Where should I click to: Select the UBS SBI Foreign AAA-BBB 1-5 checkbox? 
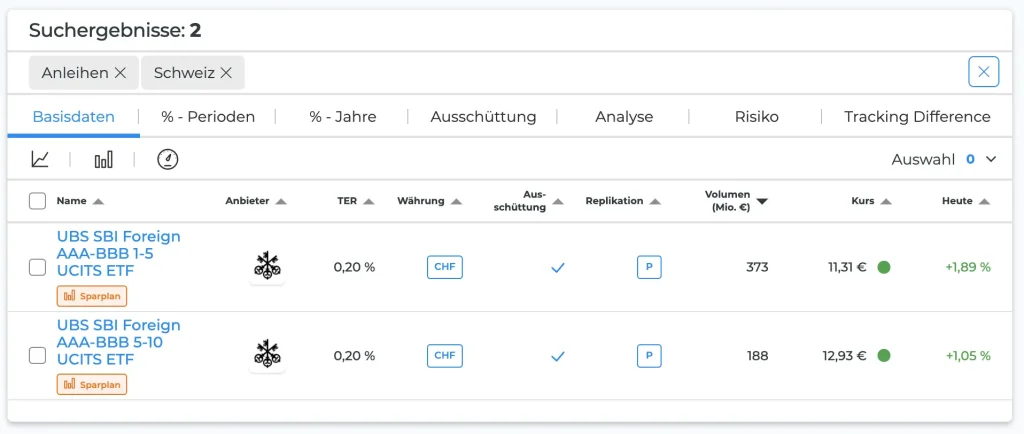[x=38, y=267]
